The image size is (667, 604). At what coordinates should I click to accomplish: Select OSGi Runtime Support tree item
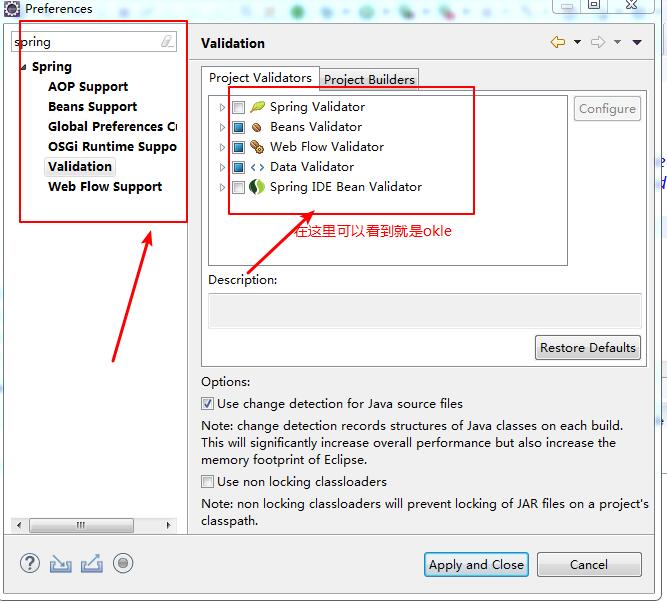click(112, 147)
